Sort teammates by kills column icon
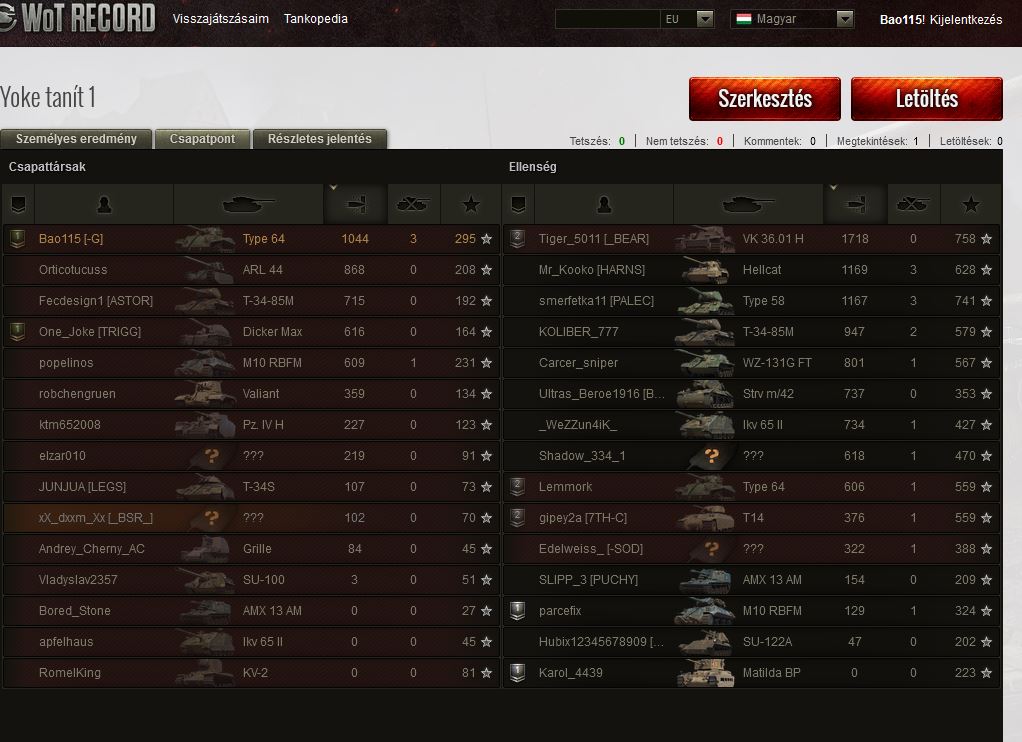The width and height of the screenshot is (1022, 742). 413,205
